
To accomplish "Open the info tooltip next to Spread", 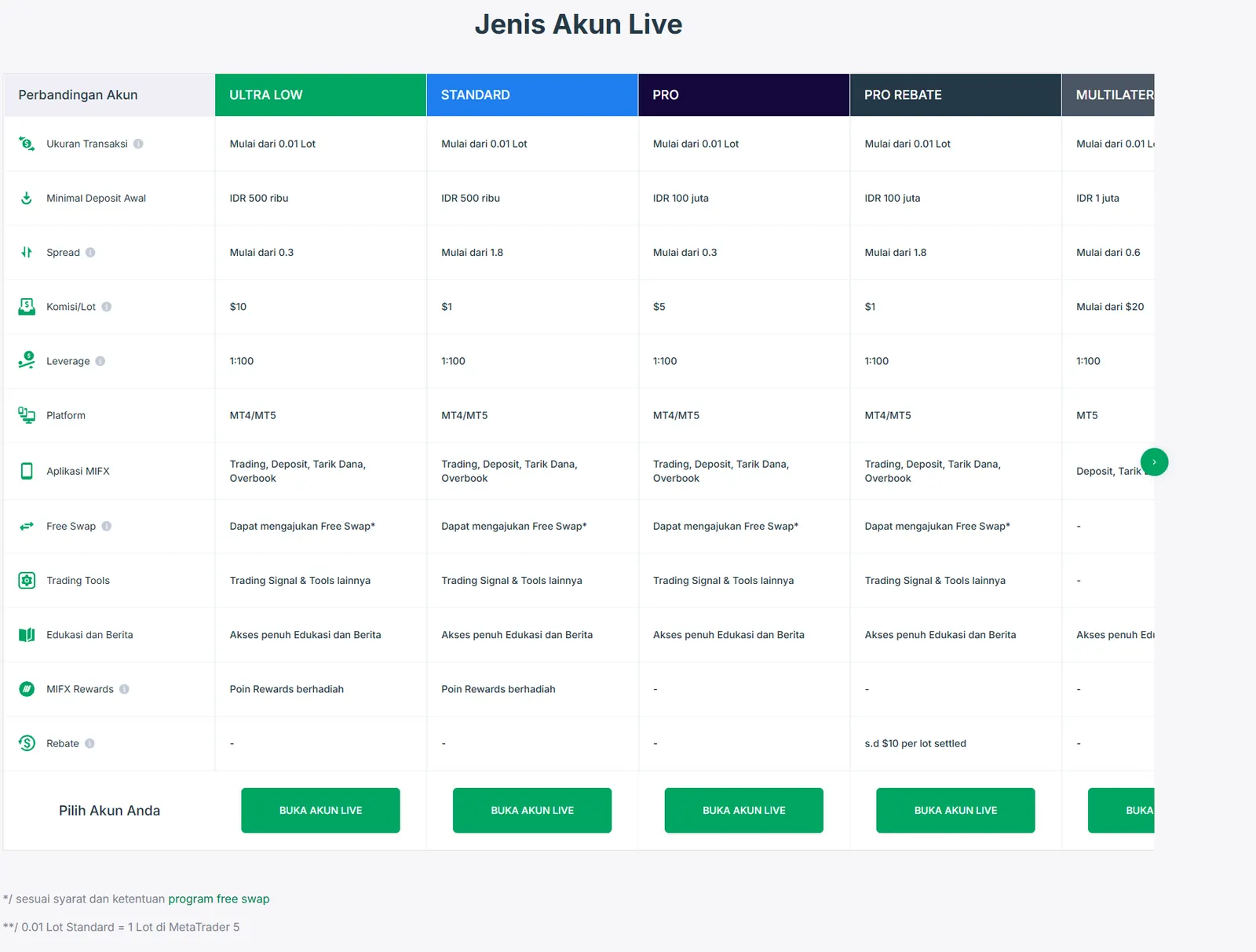I will (90, 252).
